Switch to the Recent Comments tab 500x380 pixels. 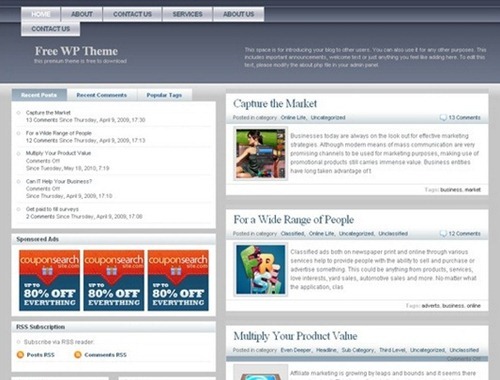pos(102,95)
